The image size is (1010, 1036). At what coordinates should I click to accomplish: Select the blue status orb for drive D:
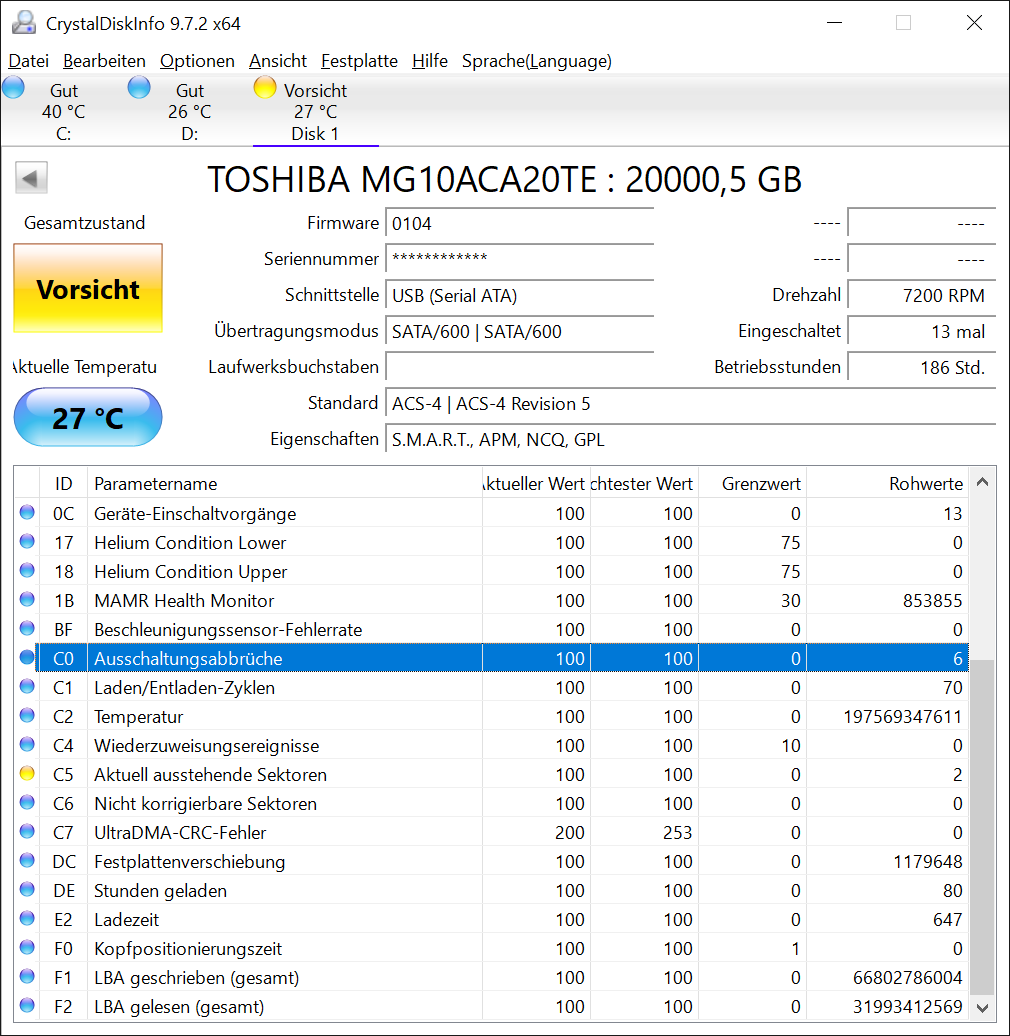pyautogui.click(x=139, y=88)
